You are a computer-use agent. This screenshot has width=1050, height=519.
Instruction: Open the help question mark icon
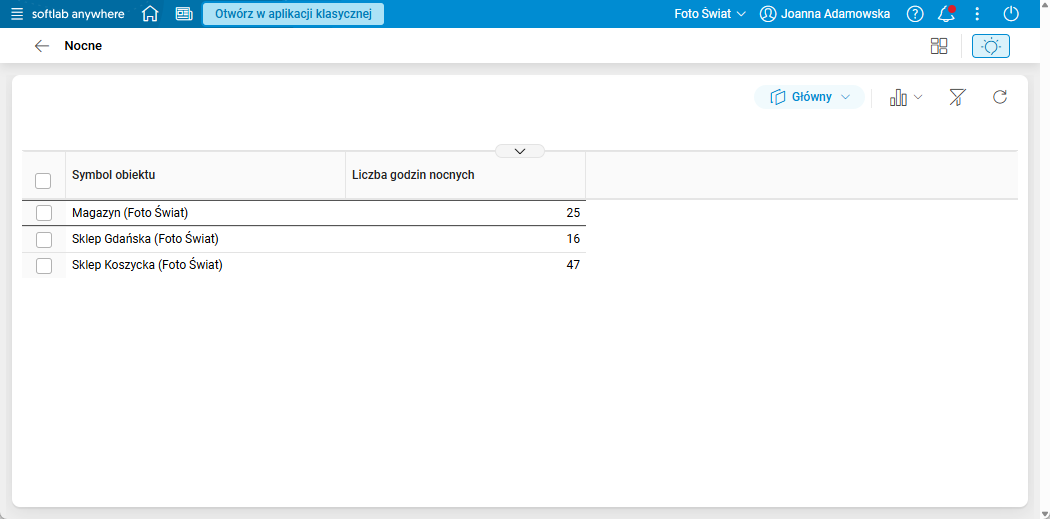pyautogui.click(x=915, y=14)
